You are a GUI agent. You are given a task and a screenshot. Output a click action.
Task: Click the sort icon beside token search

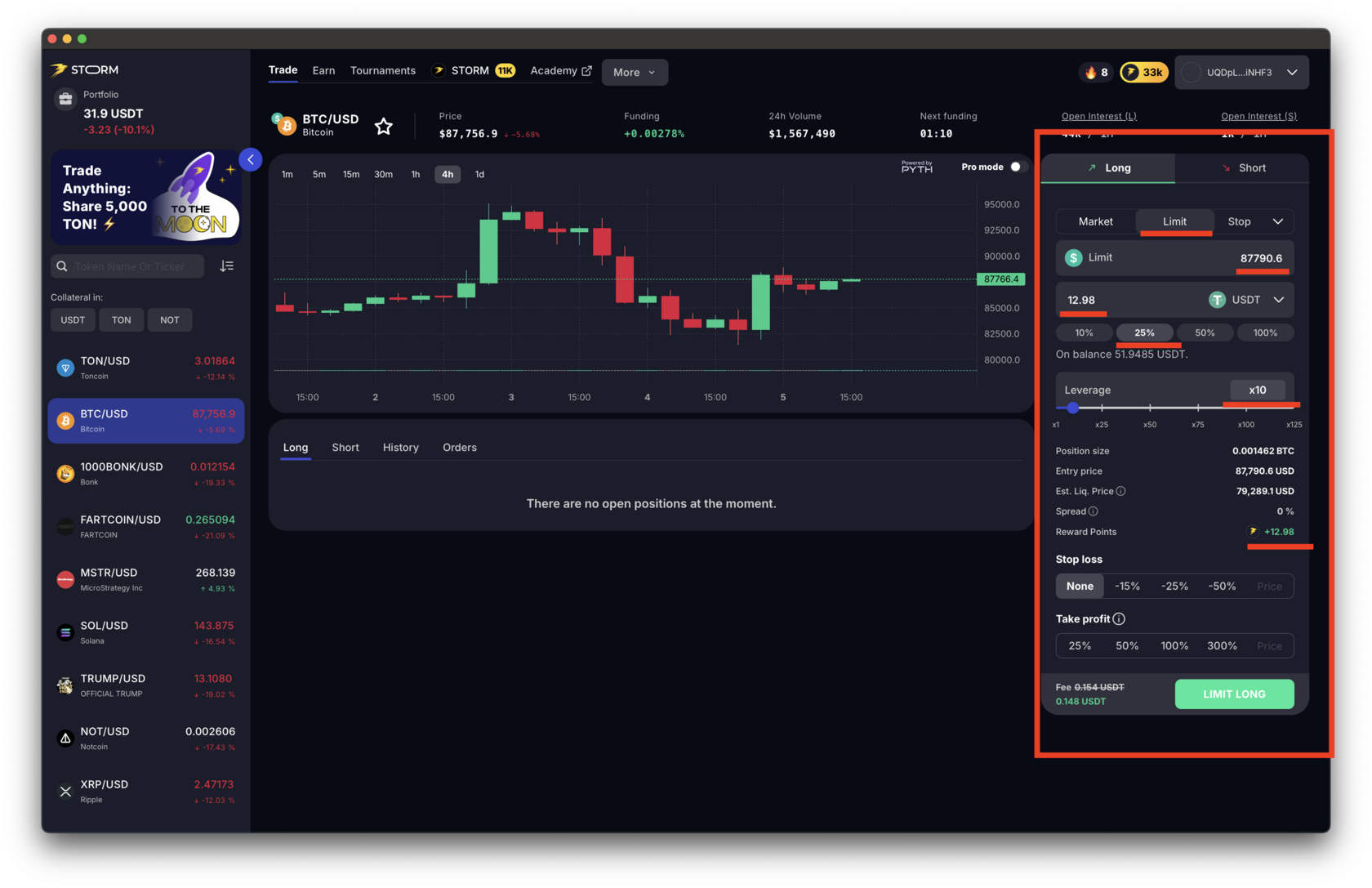point(227,266)
